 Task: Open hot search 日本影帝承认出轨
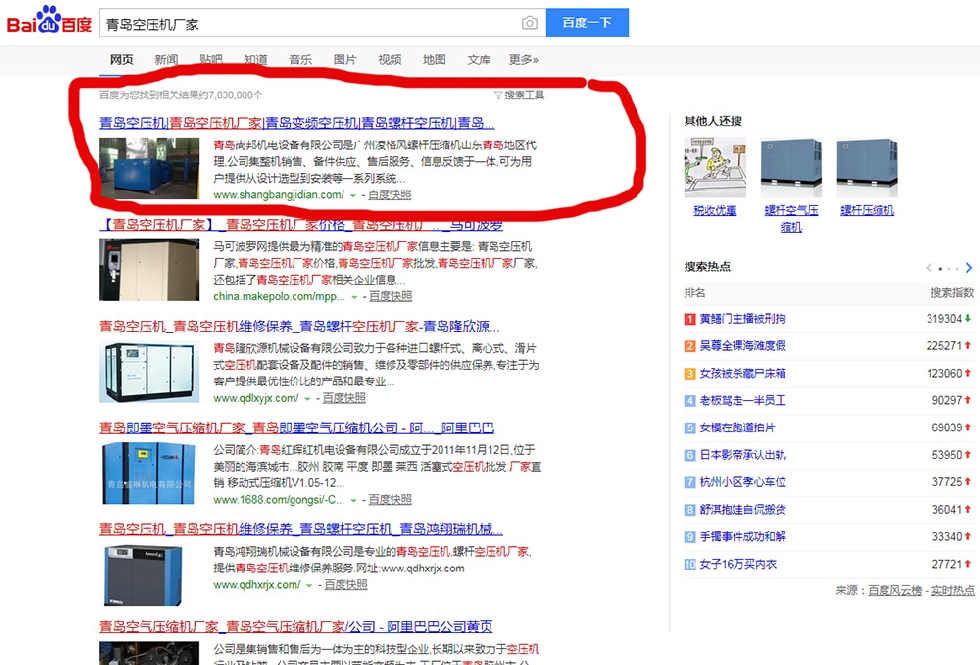[x=742, y=455]
